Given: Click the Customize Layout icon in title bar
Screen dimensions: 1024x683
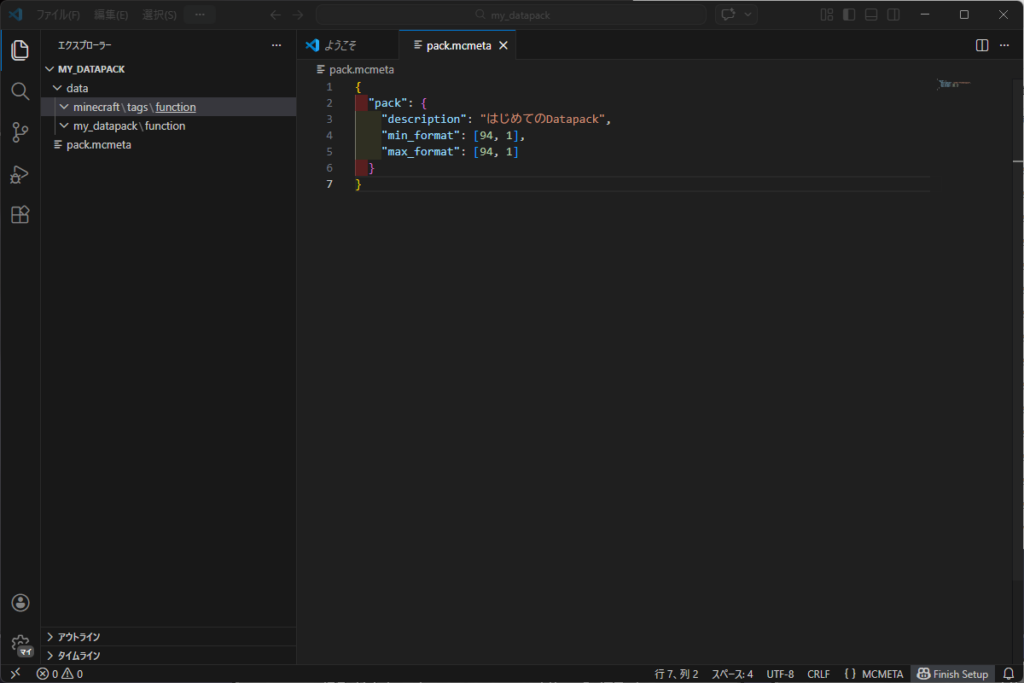Looking at the screenshot, I should tap(826, 14).
